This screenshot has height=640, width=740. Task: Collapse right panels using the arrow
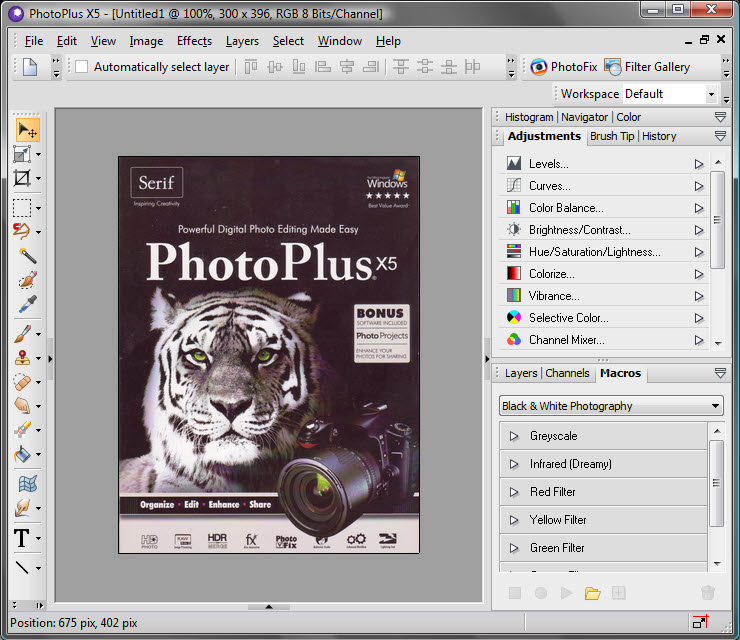tap(487, 359)
